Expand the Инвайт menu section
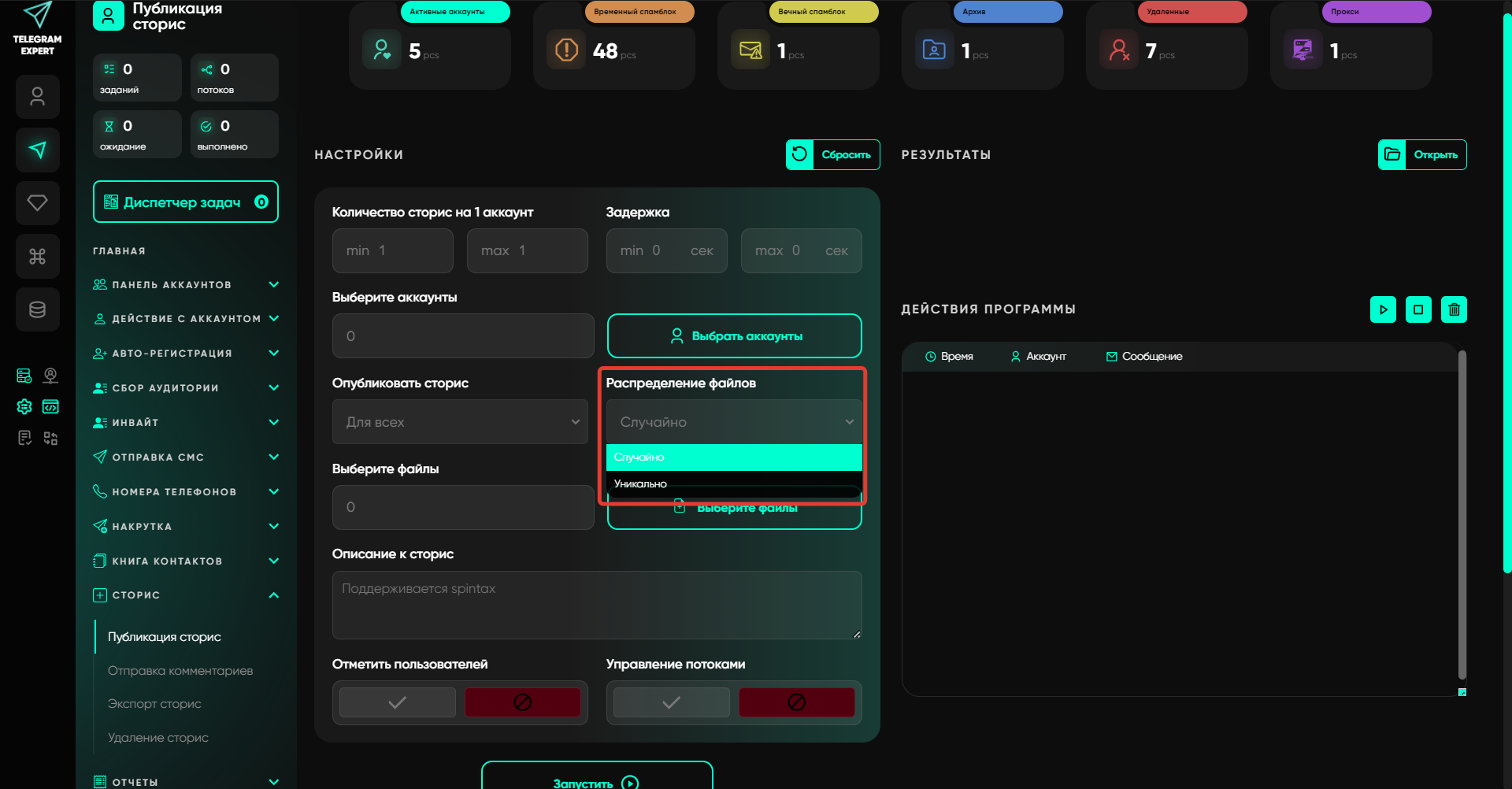 pos(185,423)
